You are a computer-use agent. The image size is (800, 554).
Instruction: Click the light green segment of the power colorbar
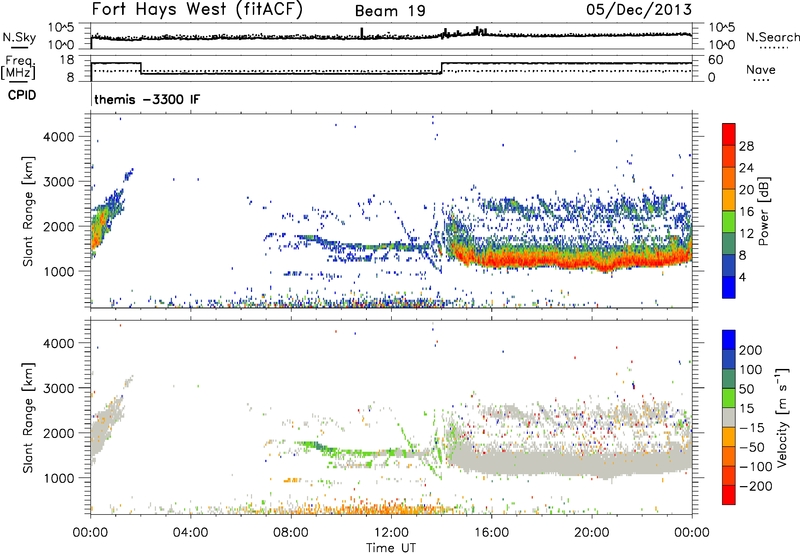(729, 222)
